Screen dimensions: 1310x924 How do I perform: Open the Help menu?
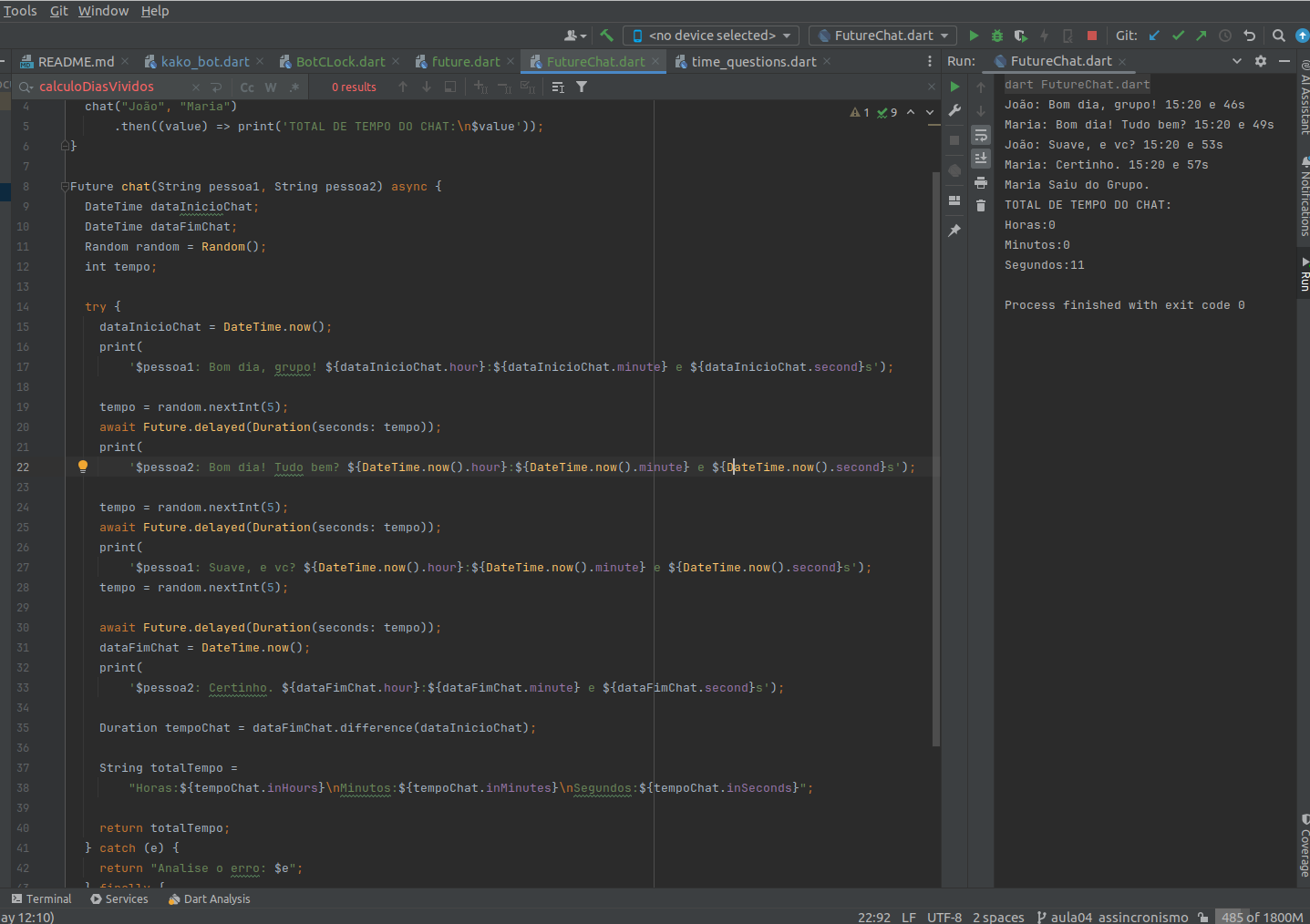[x=155, y=11]
